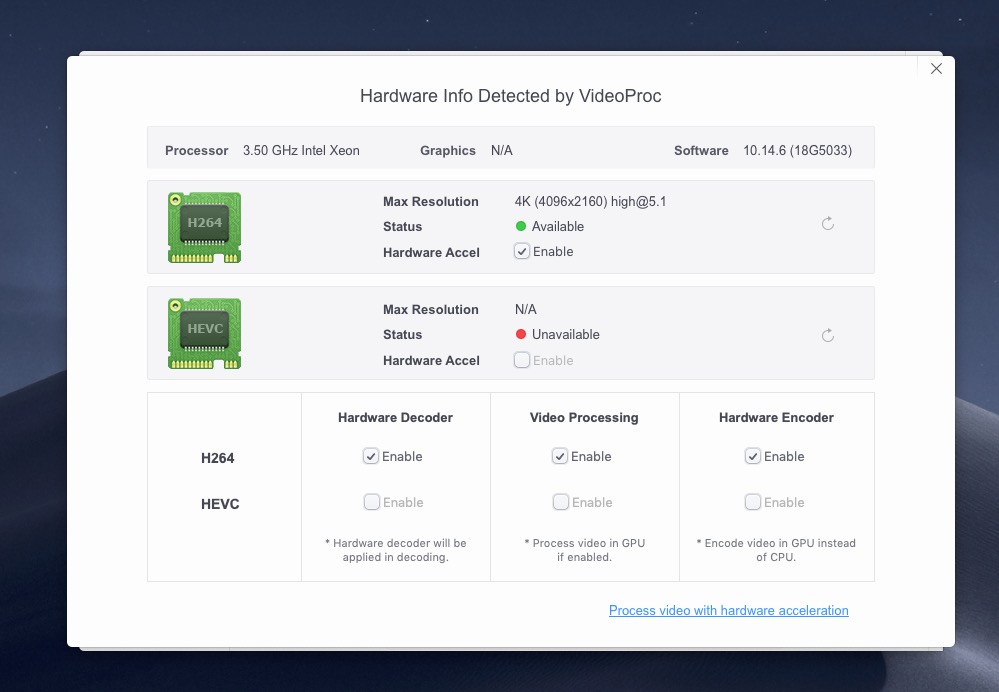Check HEVC Hardware Decoder Enable box

(x=371, y=502)
